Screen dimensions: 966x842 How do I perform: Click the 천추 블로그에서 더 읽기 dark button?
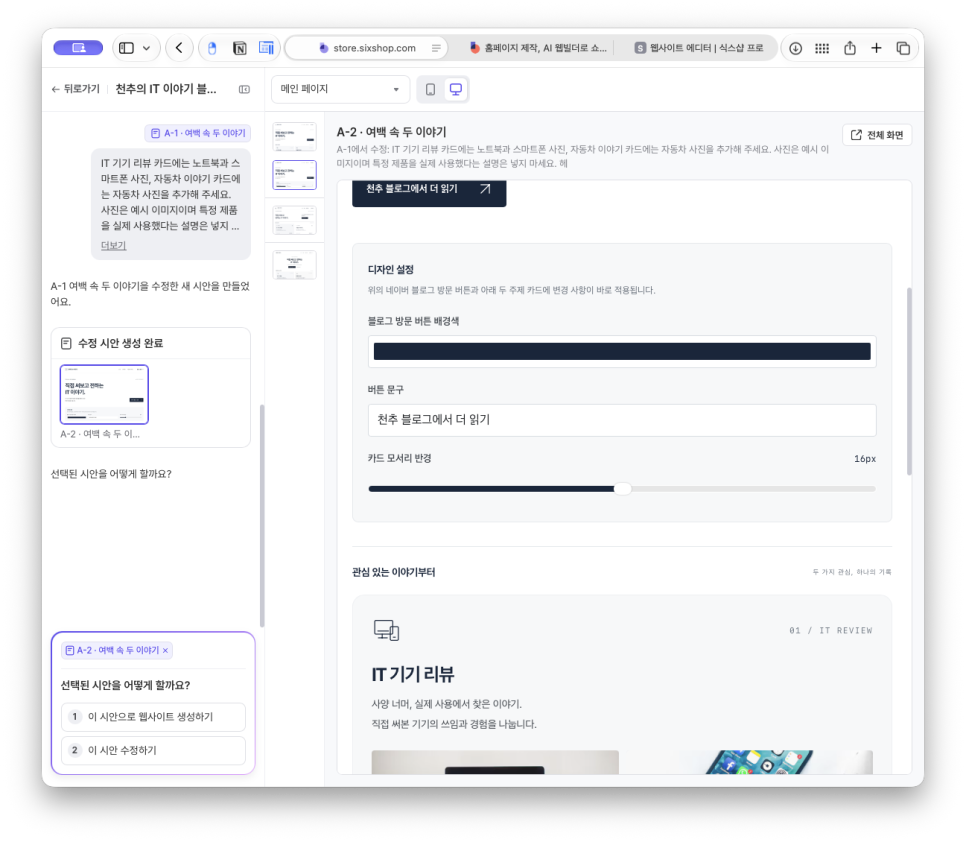(429, 192)
